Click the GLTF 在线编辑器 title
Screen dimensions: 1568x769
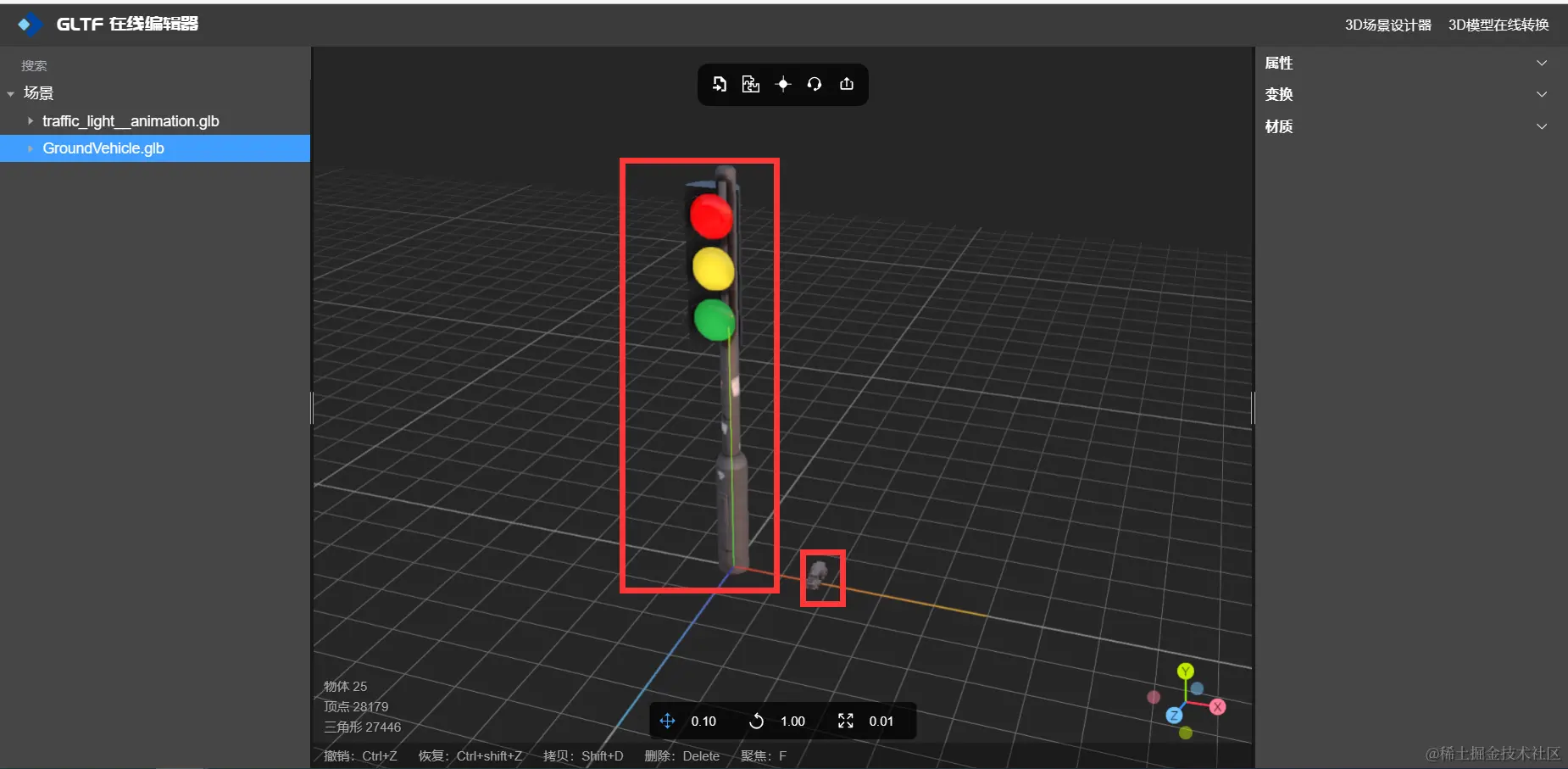click(x=127, y=24)
